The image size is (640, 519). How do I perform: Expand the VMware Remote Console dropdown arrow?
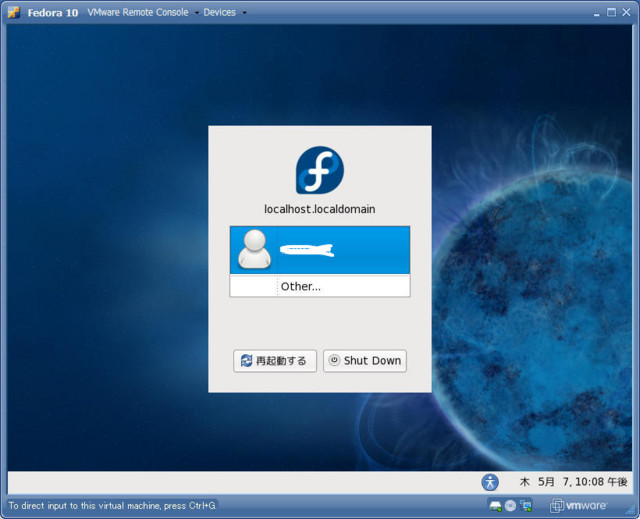tap(197, 13)
